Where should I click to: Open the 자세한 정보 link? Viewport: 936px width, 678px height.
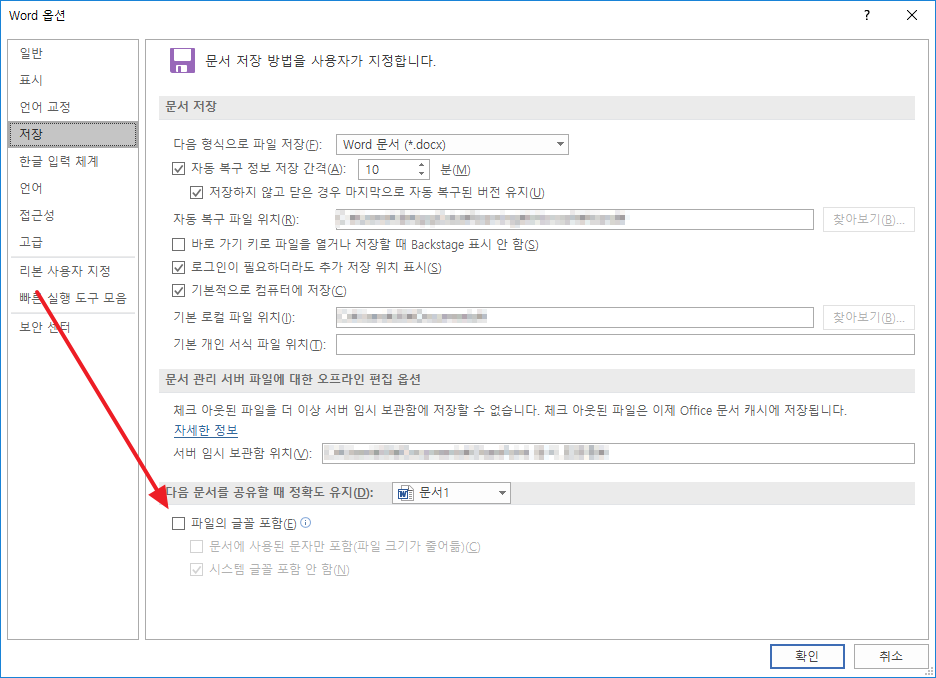pos(206,430)
